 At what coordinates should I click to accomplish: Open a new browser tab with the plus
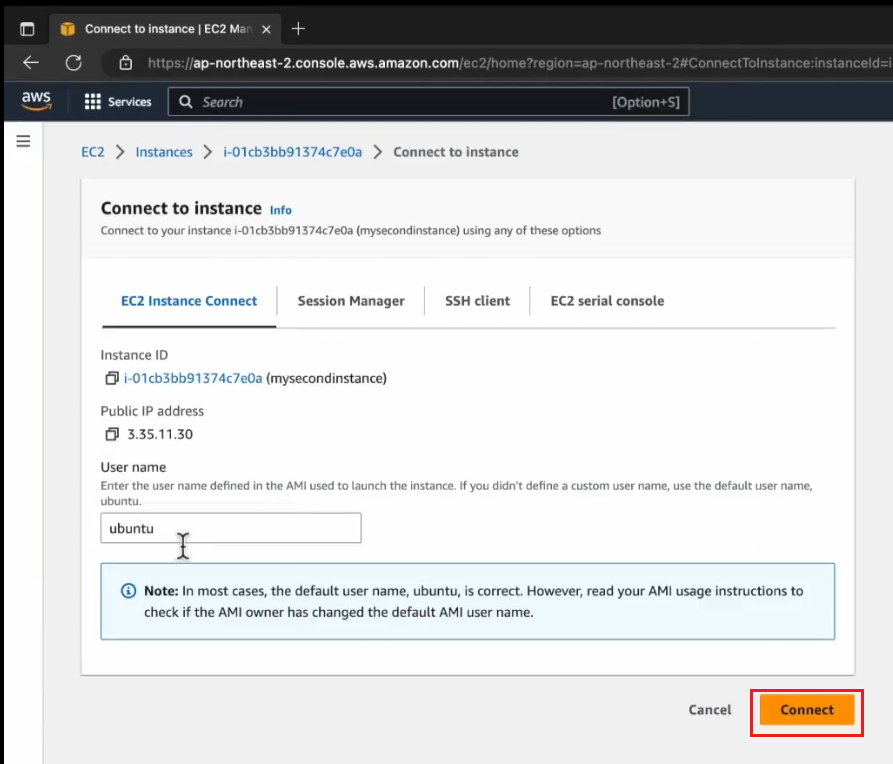(298, 28)
